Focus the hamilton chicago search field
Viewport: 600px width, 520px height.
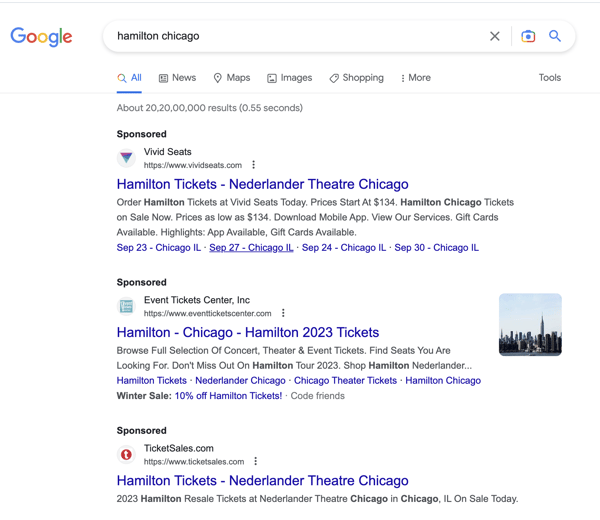tap(298, 36)
